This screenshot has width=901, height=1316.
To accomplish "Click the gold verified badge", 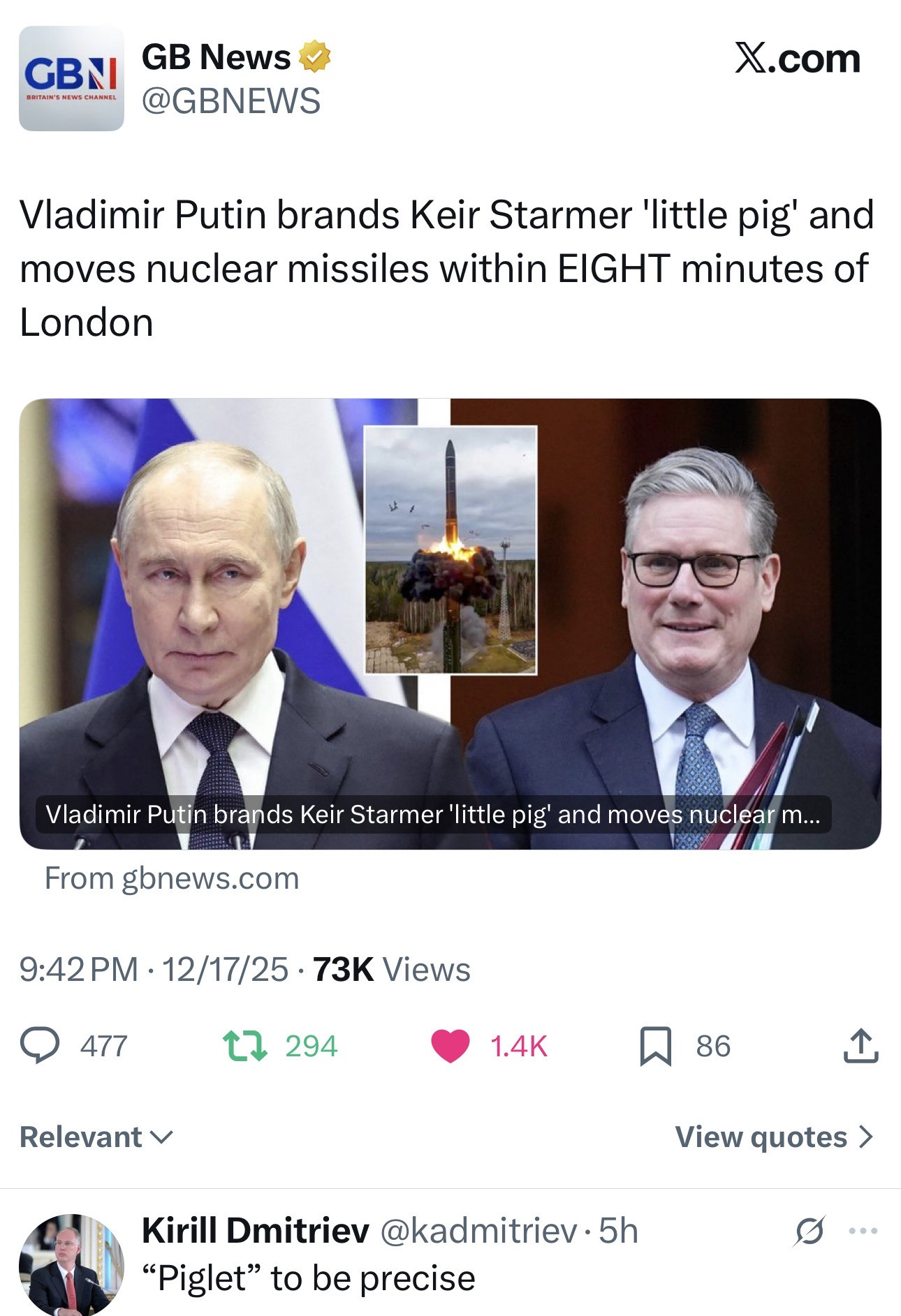I will pos(314,57).
